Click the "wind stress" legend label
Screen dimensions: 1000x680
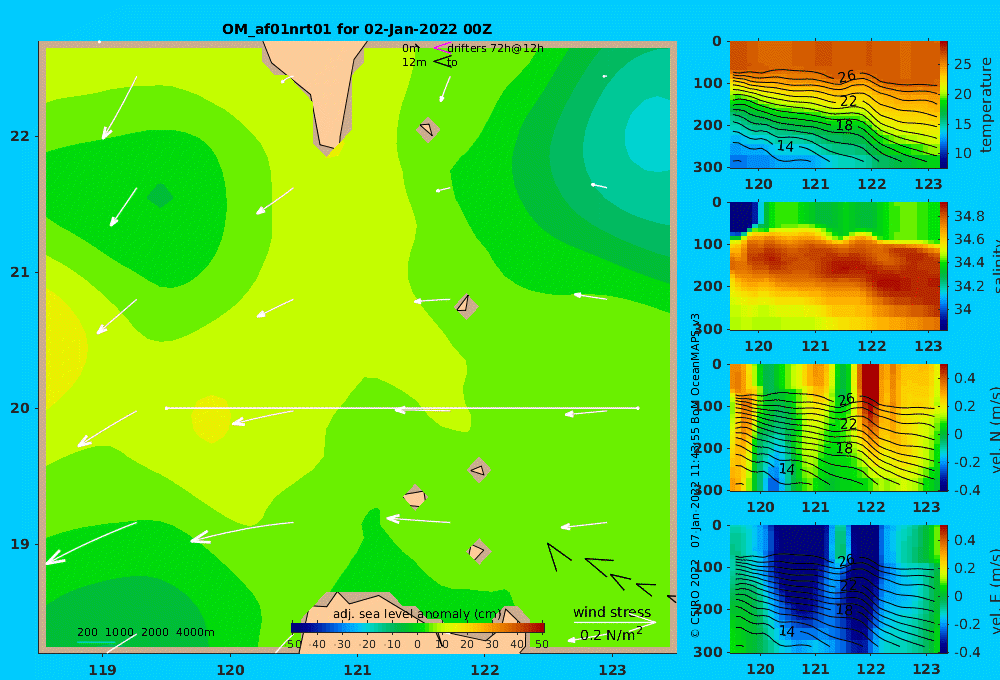(612, 612)
